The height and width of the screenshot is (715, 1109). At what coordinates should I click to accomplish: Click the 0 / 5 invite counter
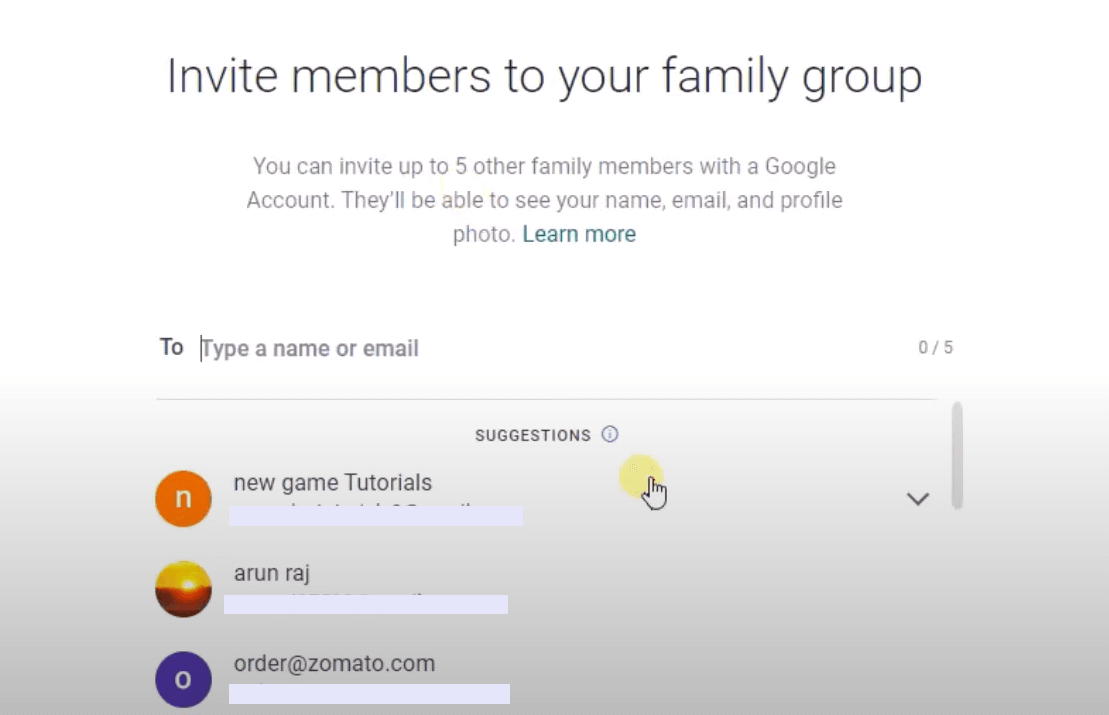935,348
